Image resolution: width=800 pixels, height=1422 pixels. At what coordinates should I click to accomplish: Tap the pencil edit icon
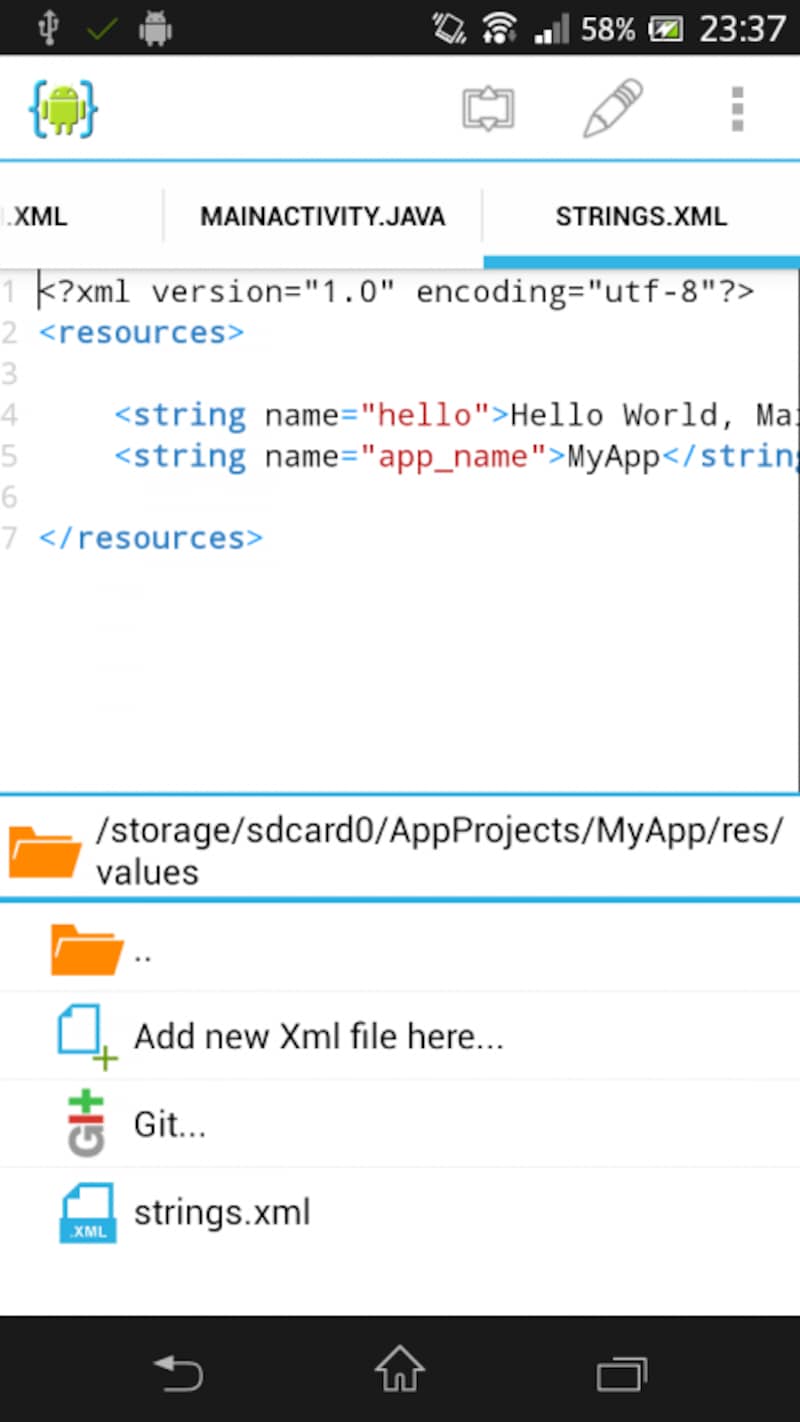[612, 108]
